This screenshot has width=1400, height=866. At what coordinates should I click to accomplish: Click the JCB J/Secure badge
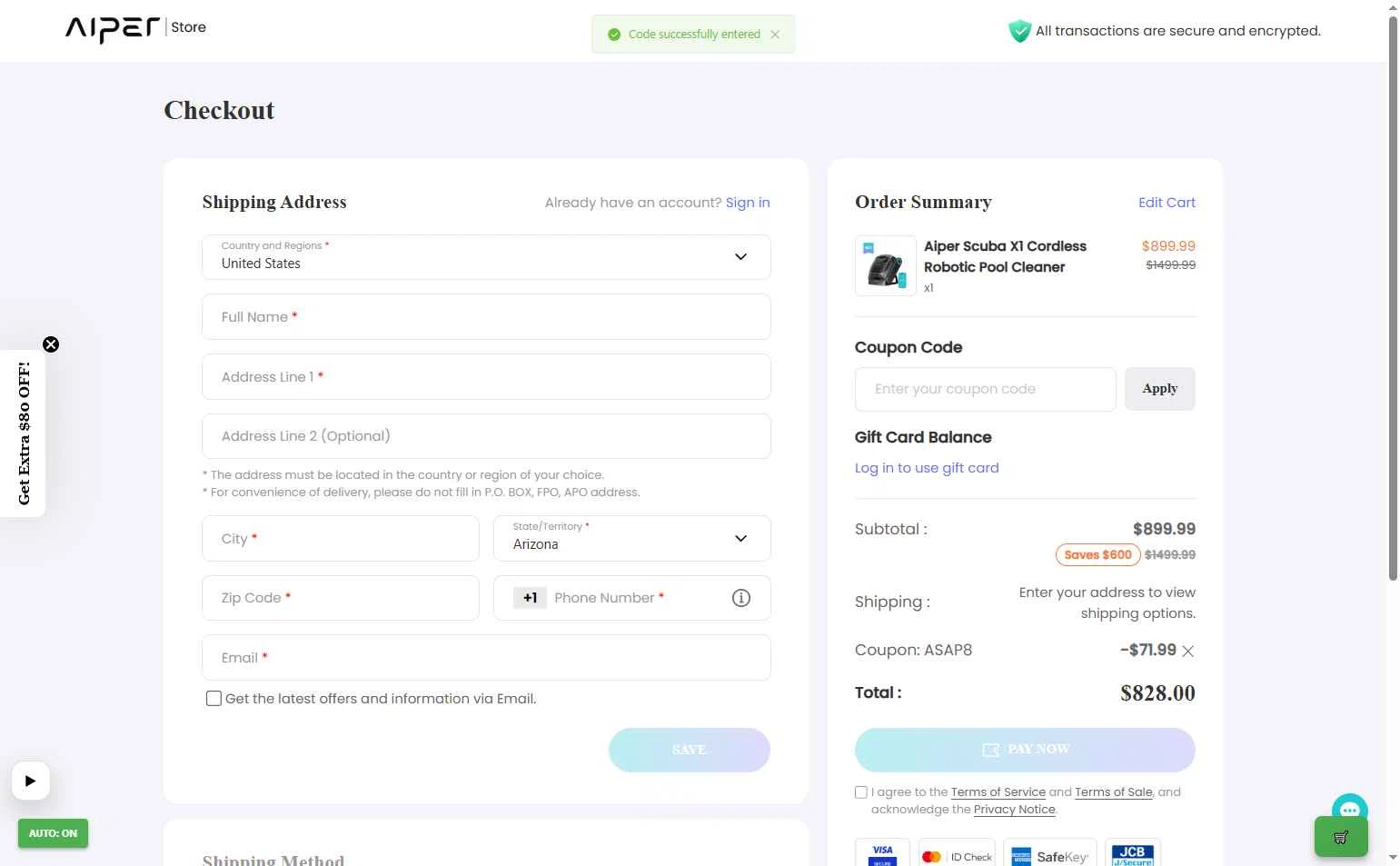tap(1133, 853)
